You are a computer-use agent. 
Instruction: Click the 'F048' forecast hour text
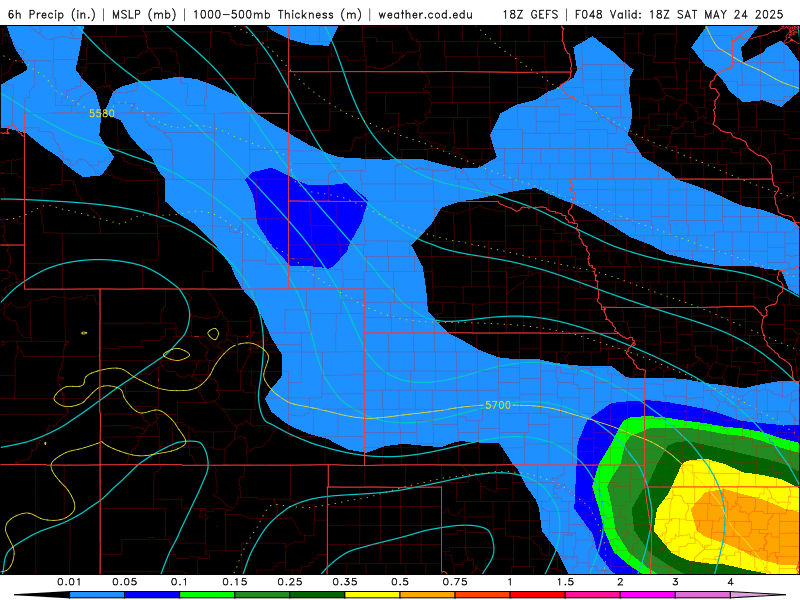point(591,14)
